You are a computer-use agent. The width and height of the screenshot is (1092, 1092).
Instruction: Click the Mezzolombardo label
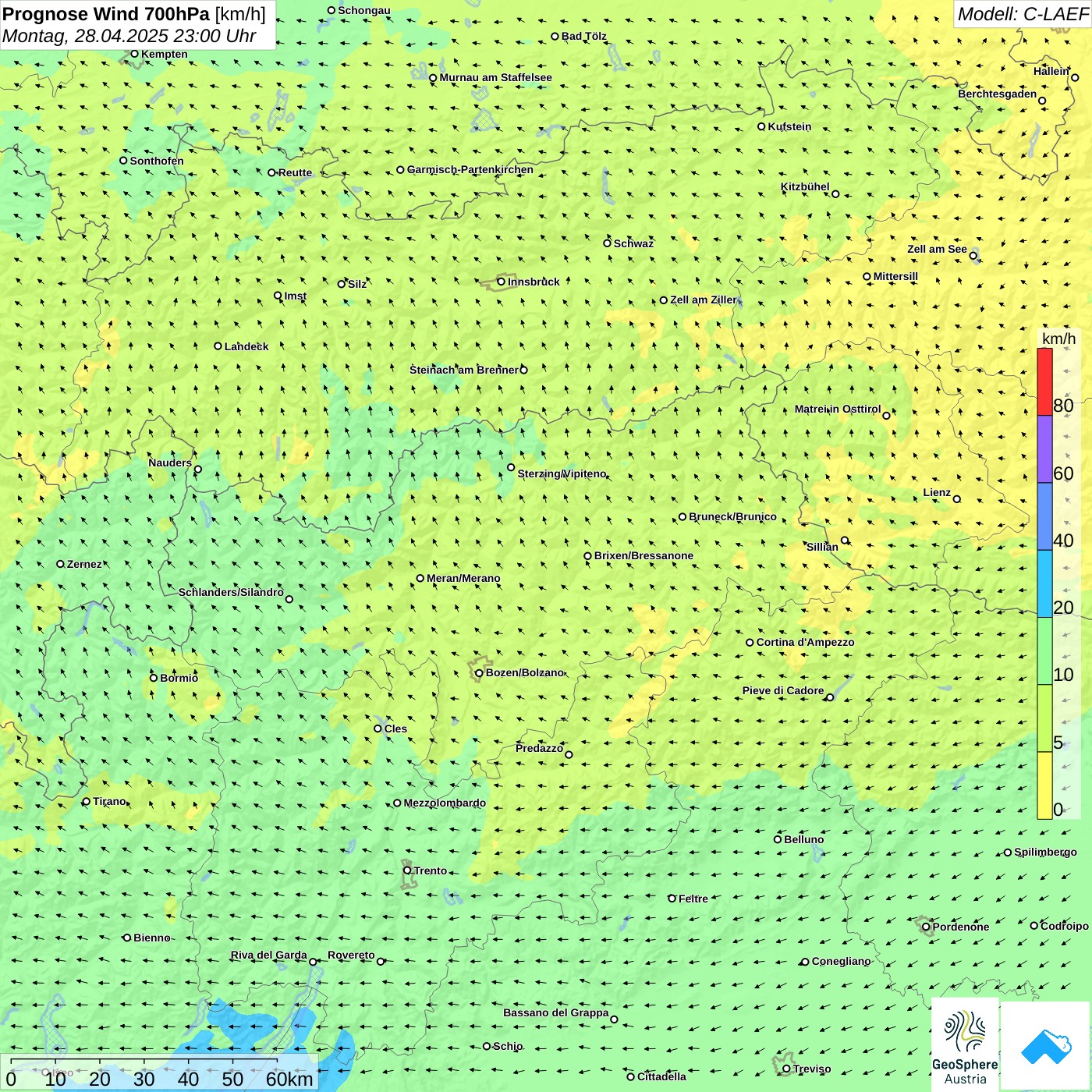[x=445, y=803]
